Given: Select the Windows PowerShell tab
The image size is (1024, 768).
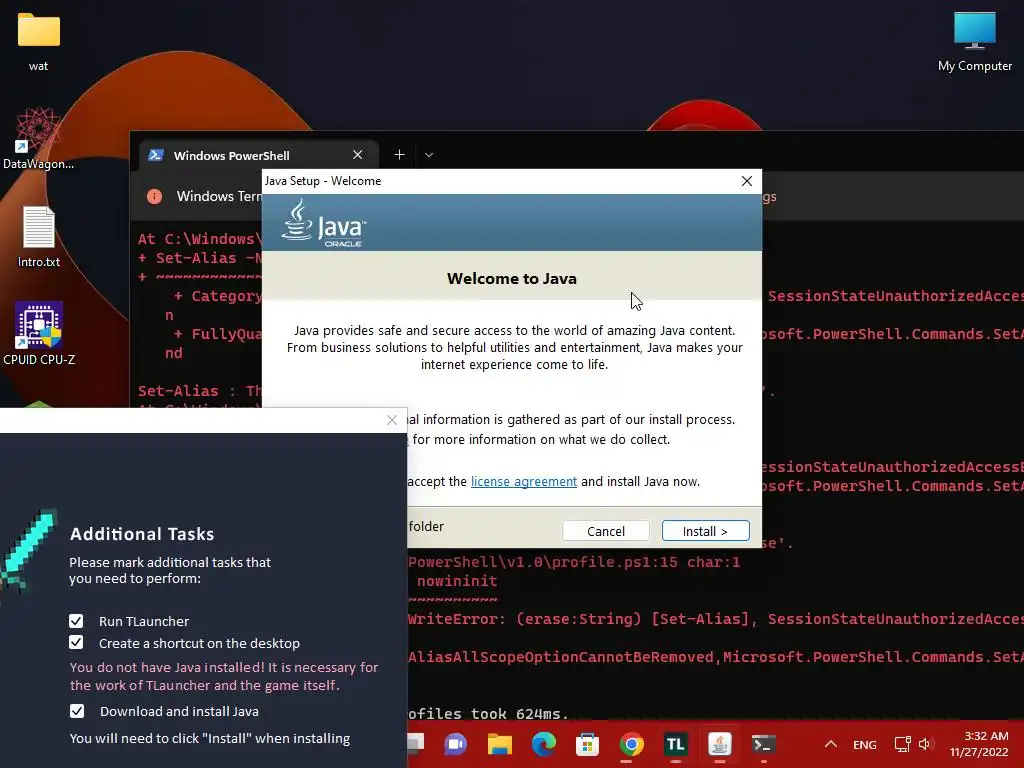Looking at the screenshot, I should click(x=259, y=155).
